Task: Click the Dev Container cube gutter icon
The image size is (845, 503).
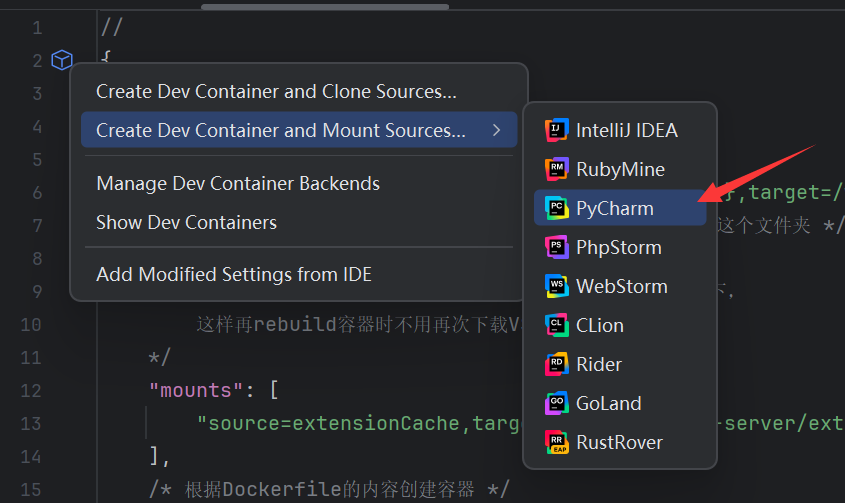Action: (62, 60)
